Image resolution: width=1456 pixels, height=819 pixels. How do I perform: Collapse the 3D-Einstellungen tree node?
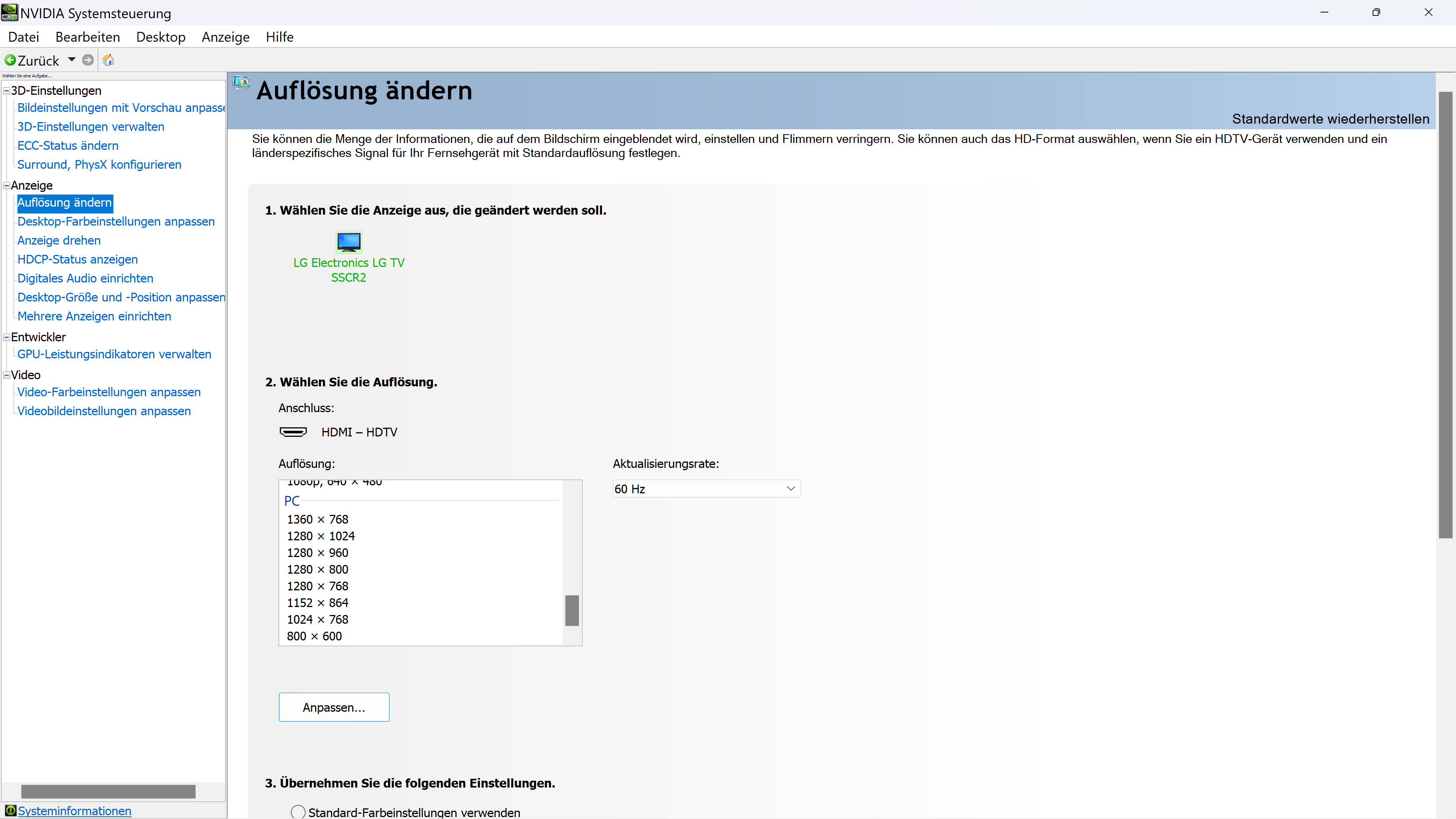pyautogui.click(x=7, y=91)
